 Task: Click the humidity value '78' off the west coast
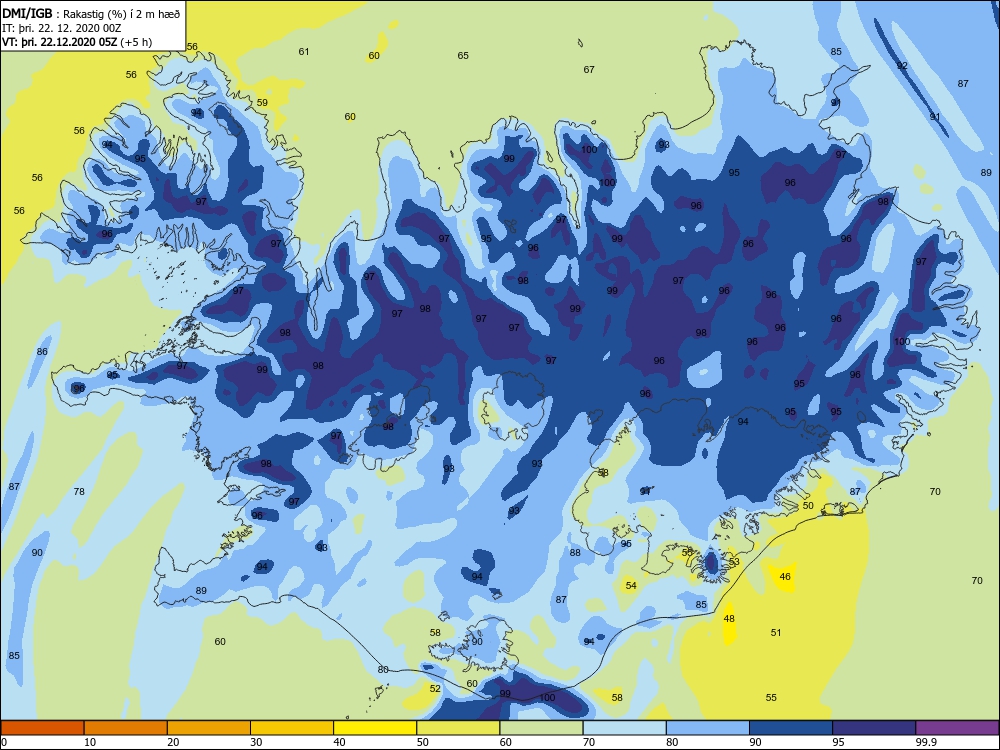click(x=79, y=492)
